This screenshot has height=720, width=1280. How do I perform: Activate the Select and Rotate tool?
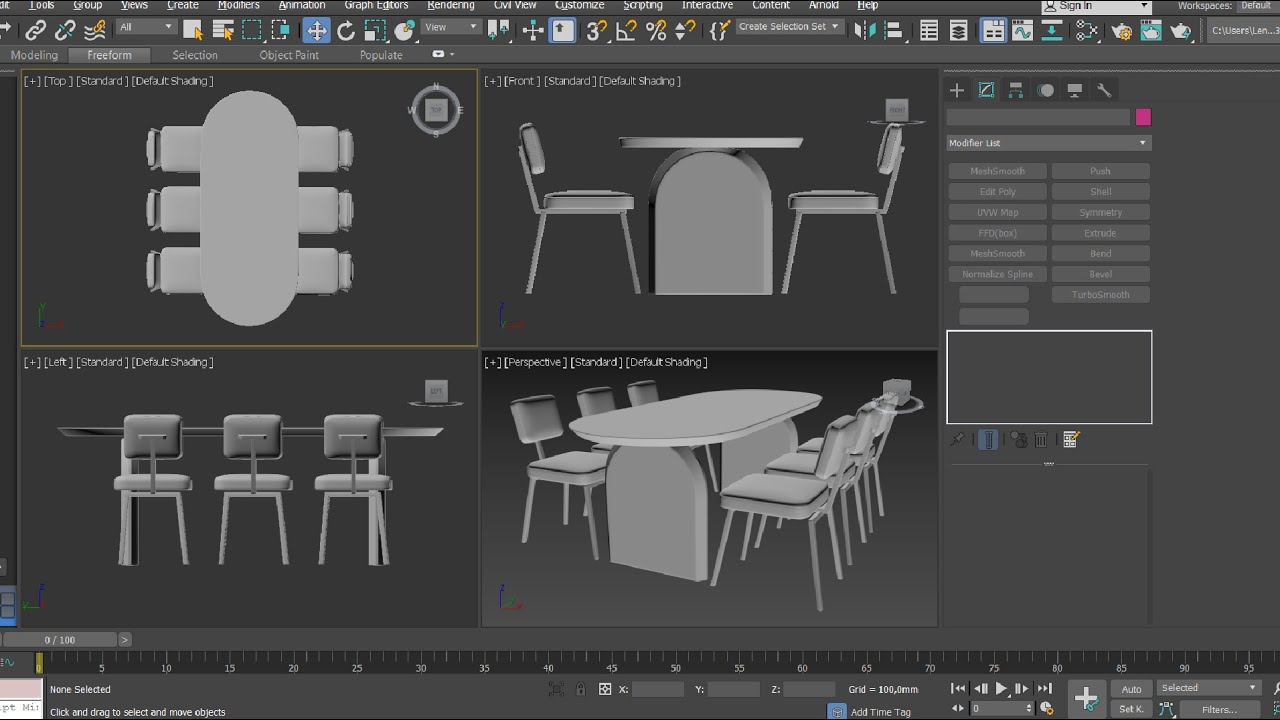[346, 31]
